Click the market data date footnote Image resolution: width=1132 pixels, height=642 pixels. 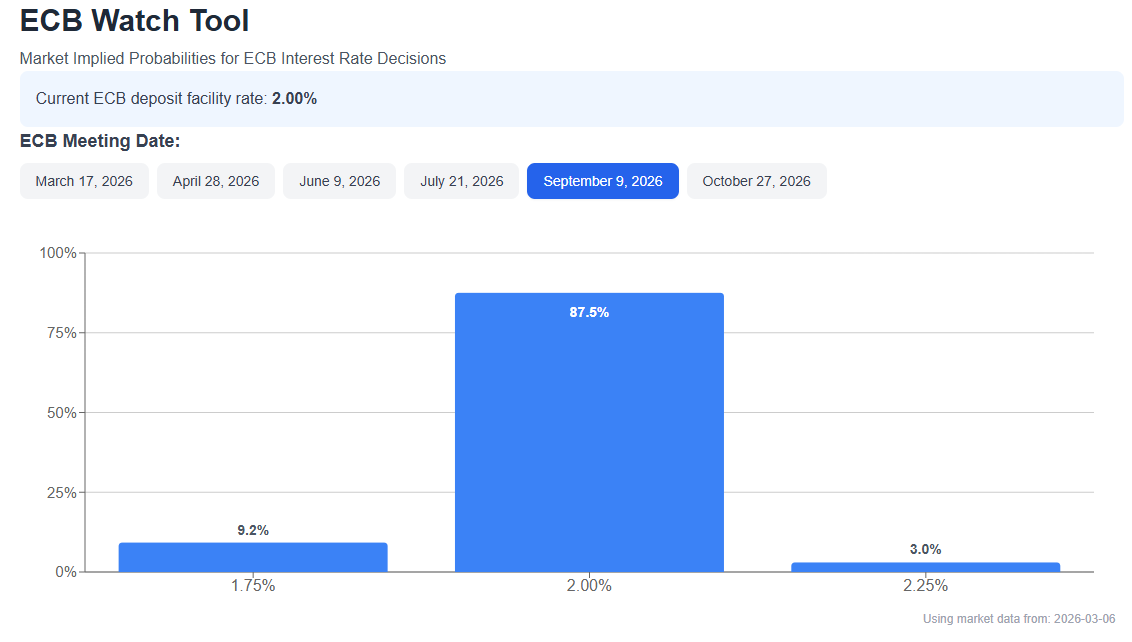point(1018,619)
